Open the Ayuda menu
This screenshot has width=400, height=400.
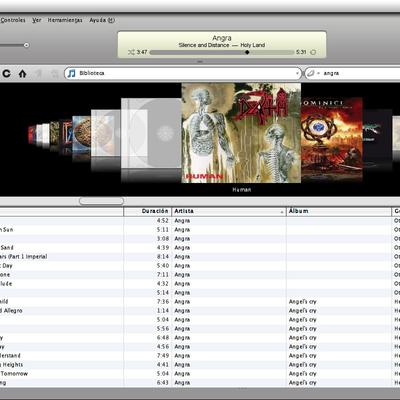(x=102, y=20)
